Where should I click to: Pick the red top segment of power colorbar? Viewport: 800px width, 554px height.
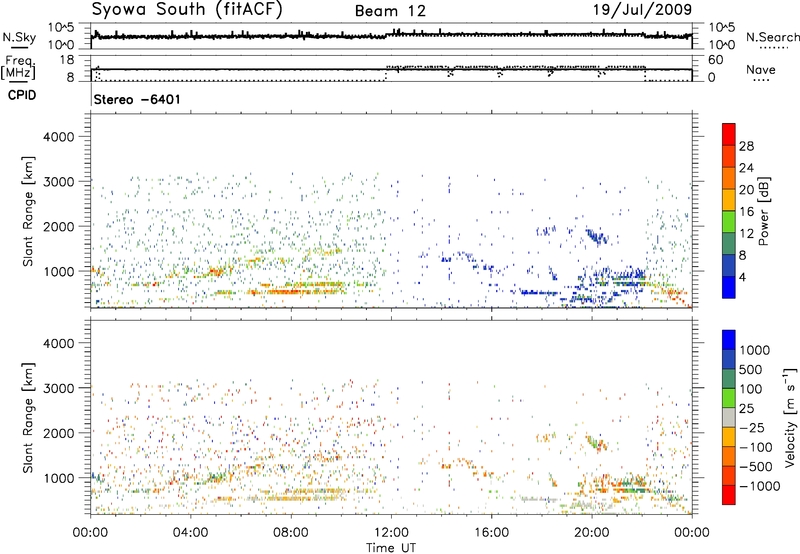[x=729, y=134]
